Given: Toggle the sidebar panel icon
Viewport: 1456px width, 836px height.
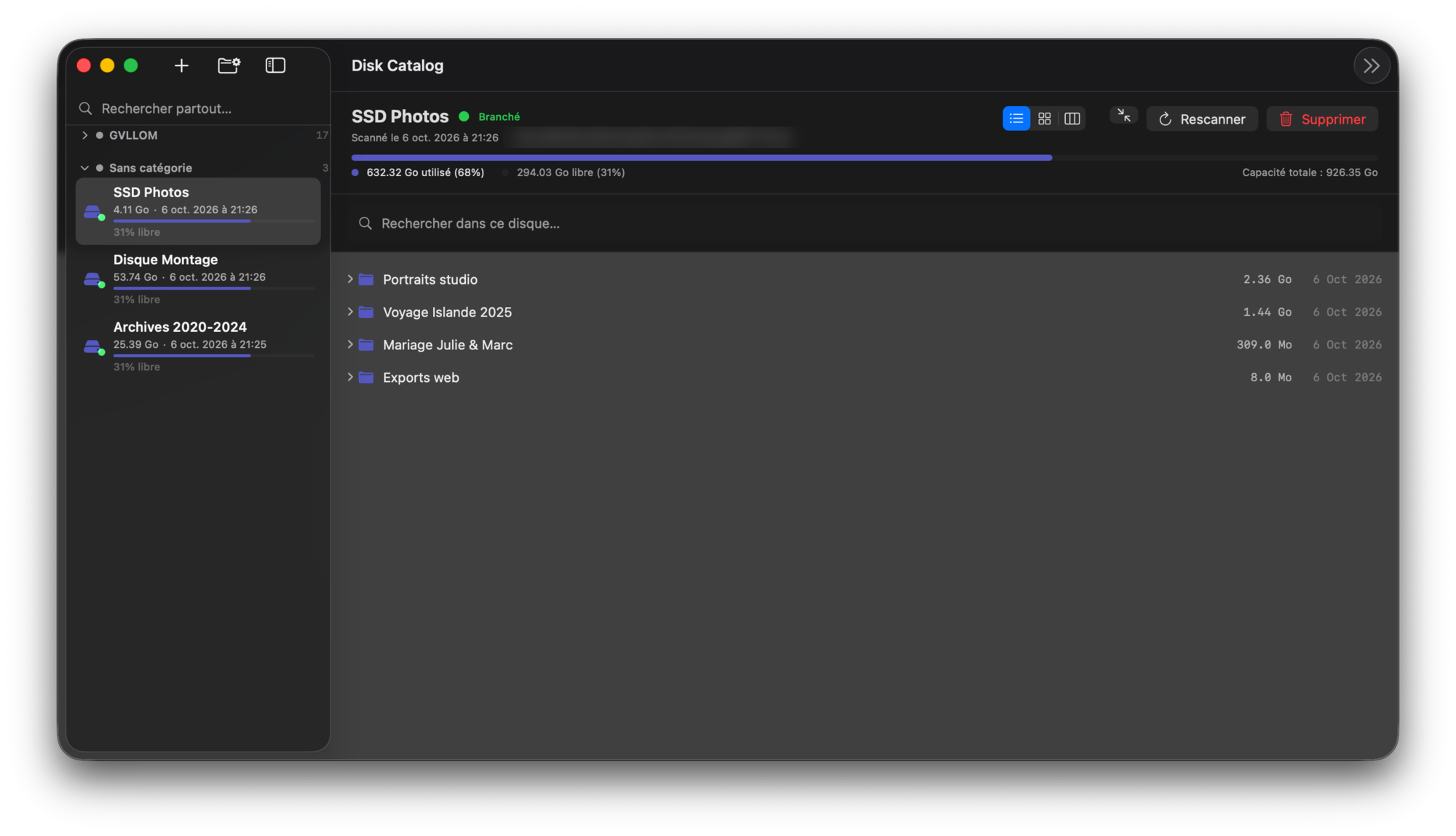Looking at the screenshot, I should 275,65.
